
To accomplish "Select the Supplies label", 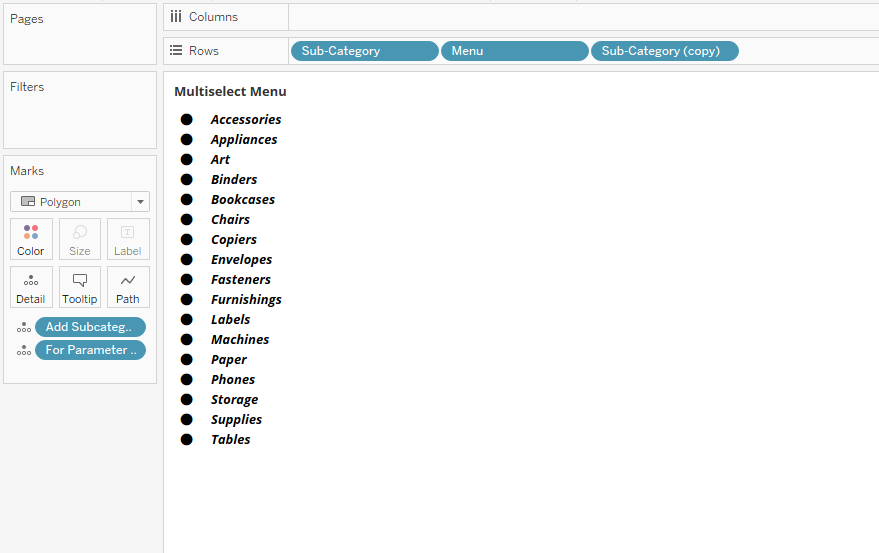I will 236,420.
